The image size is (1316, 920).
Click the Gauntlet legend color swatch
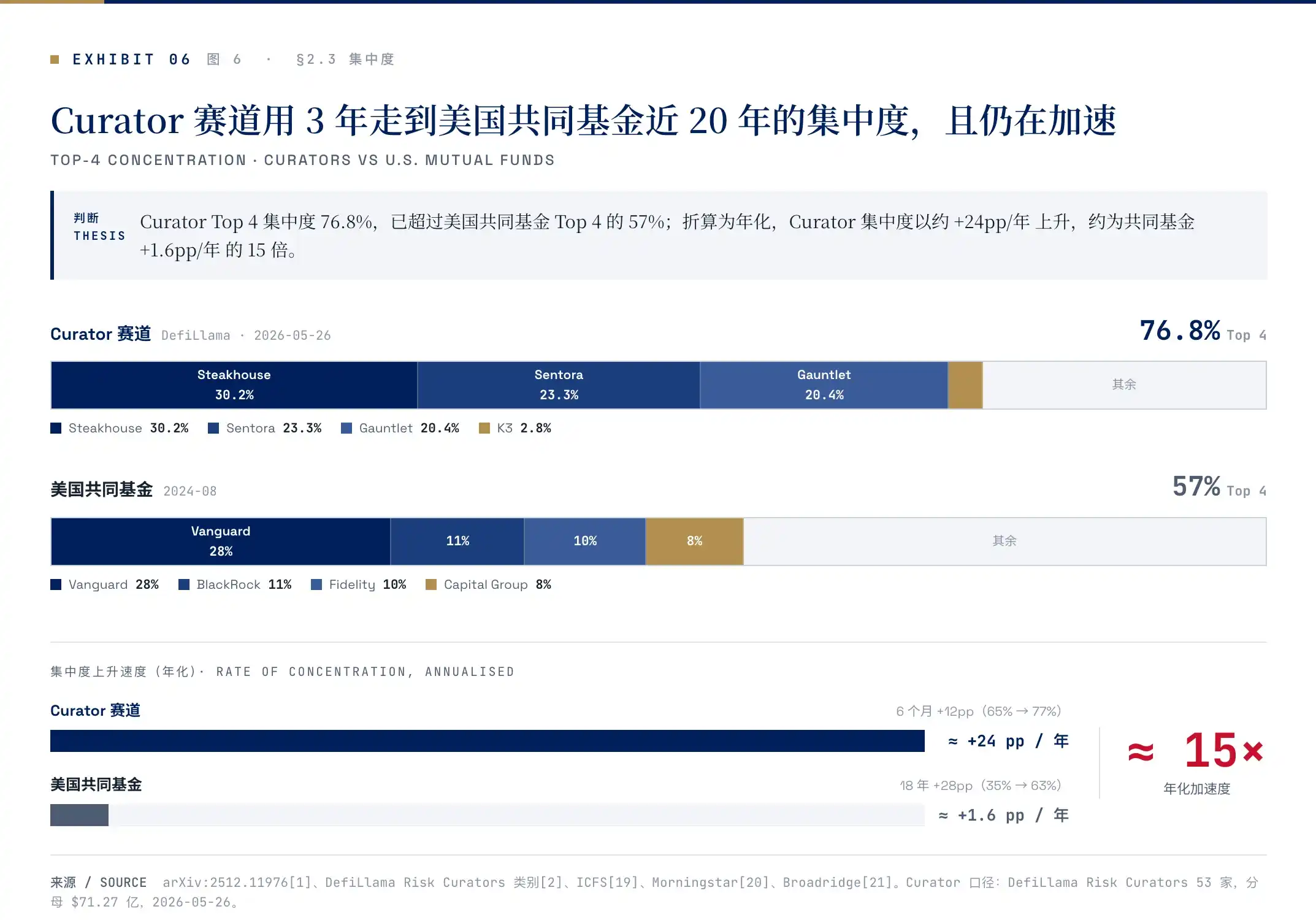click(x=346, y=428)
